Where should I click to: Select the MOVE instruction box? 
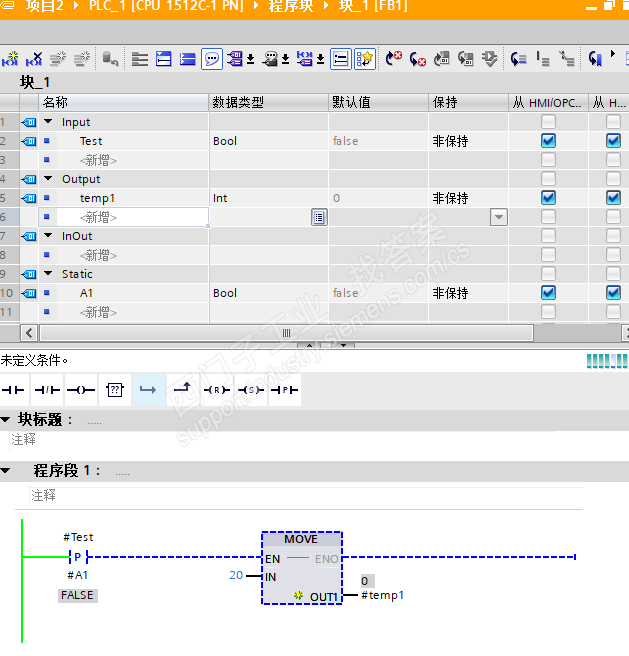coord(302,568)
